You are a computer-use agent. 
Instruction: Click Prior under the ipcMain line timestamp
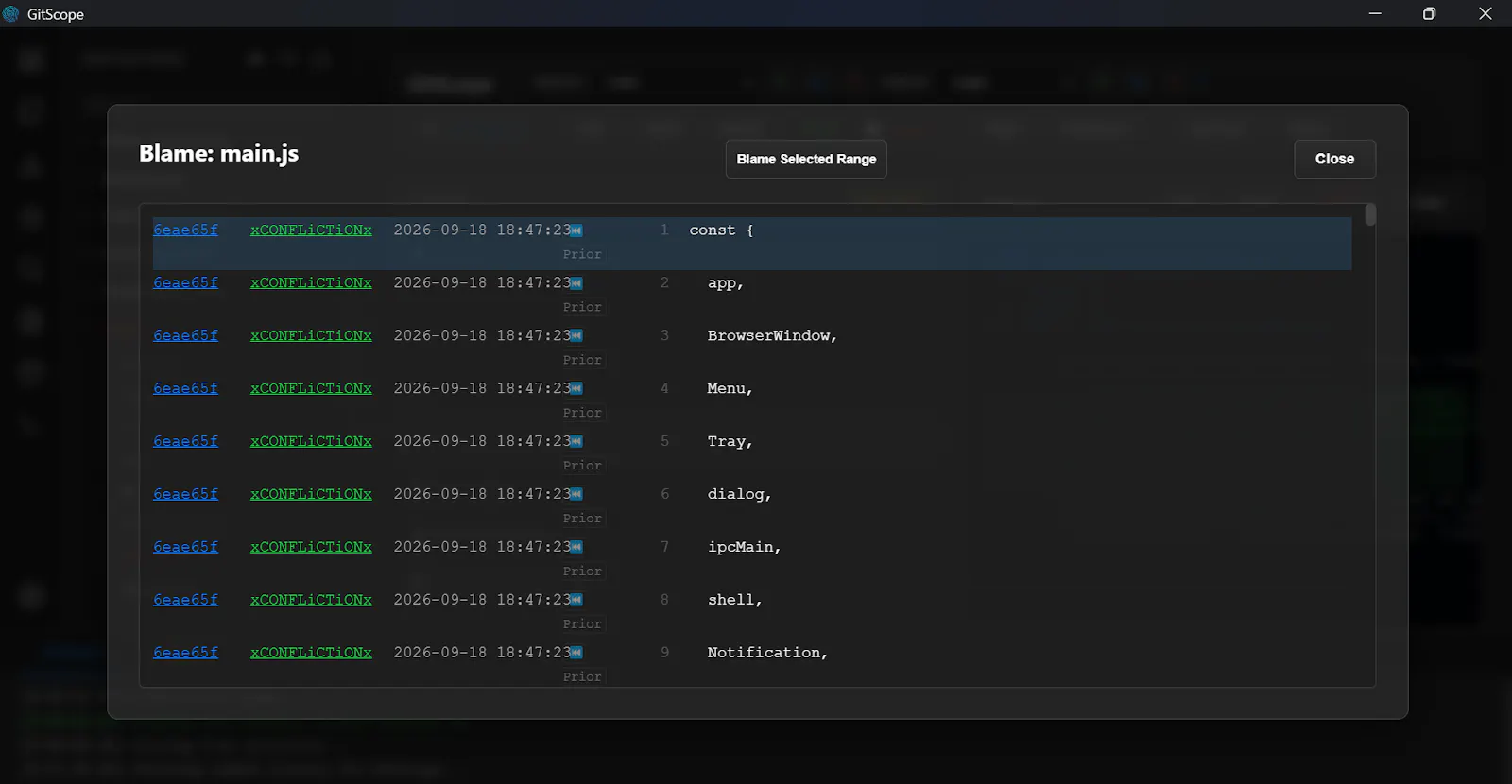tap(582, 571)
